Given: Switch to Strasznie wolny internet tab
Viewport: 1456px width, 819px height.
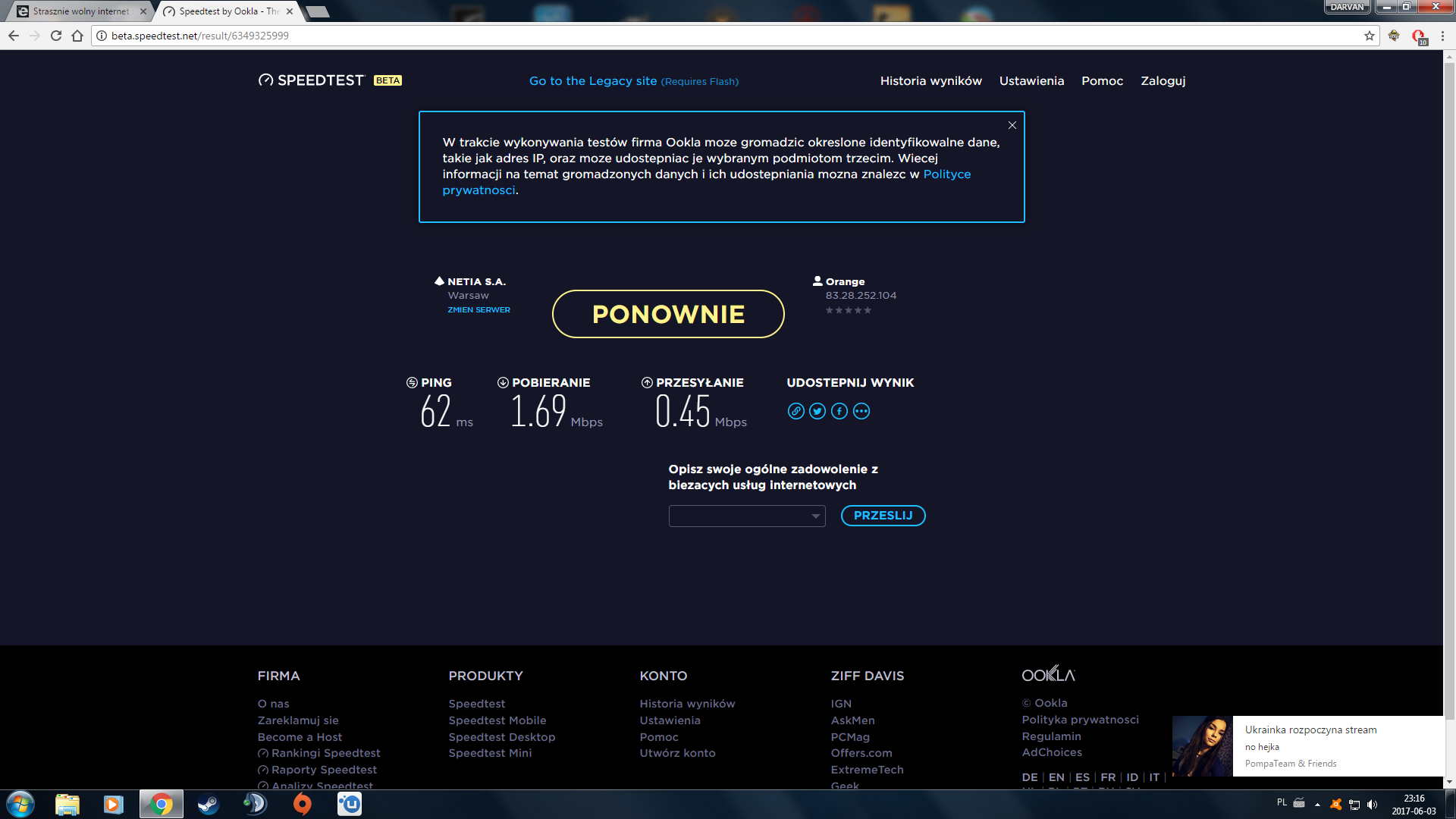Looking at the screenshot, I should (80, 11).
